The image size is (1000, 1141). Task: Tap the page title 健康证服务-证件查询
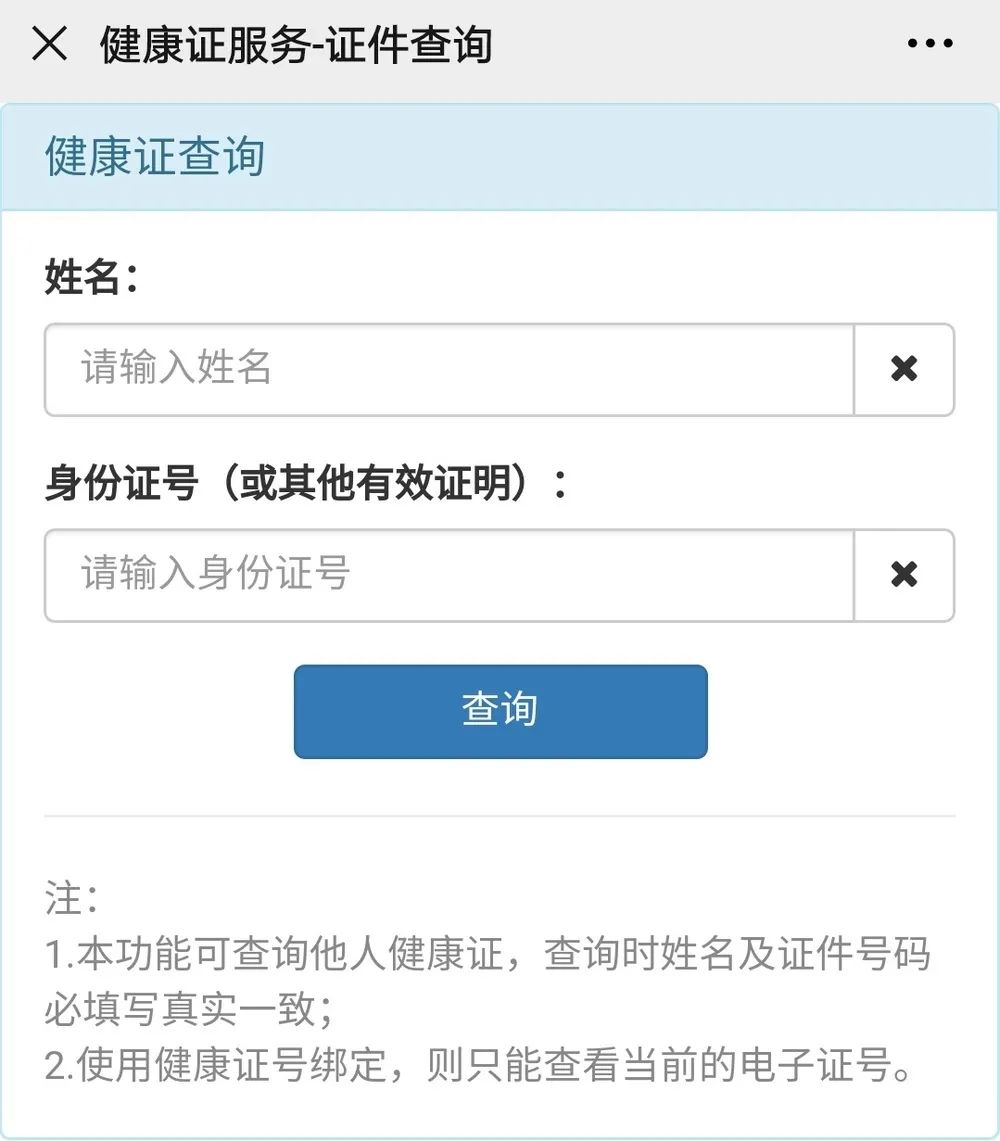tap(296, 45)
